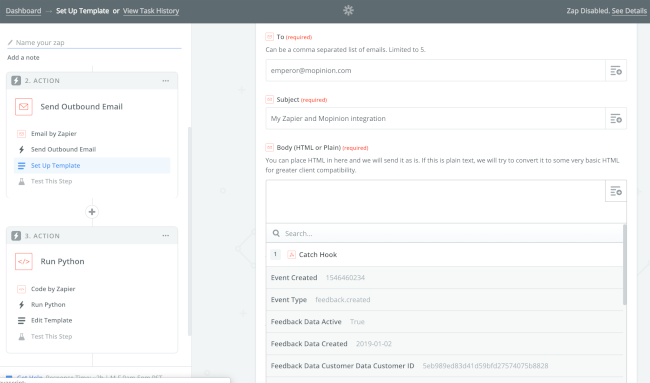Click the step 3 Action lightning badge
Image resolution: width=650 pixels, height=383 pixels.
click(x=16, y=236)
